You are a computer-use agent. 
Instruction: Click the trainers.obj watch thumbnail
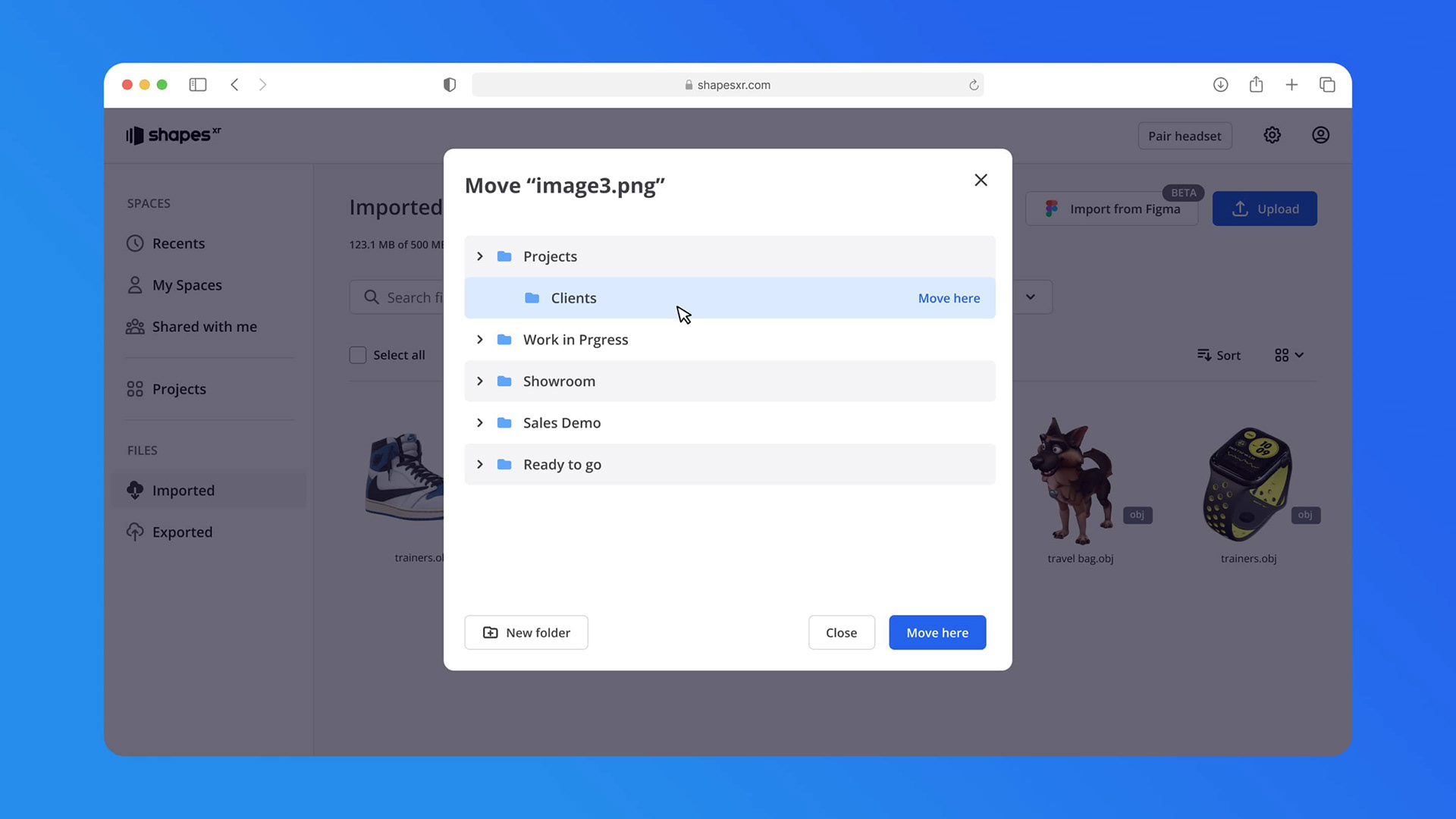(x=1247, y=484)
